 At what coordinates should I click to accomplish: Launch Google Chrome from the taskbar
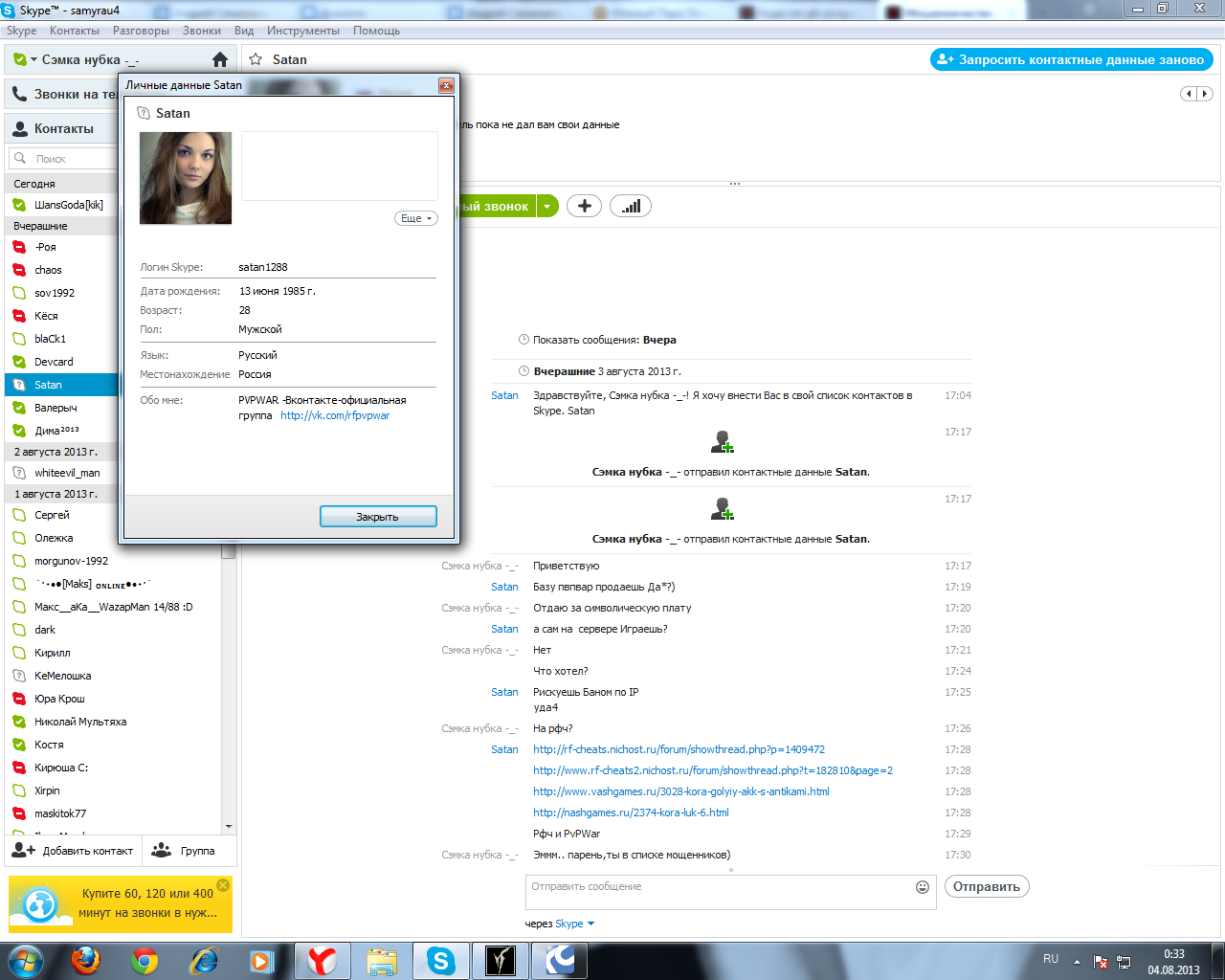[145, 960]
